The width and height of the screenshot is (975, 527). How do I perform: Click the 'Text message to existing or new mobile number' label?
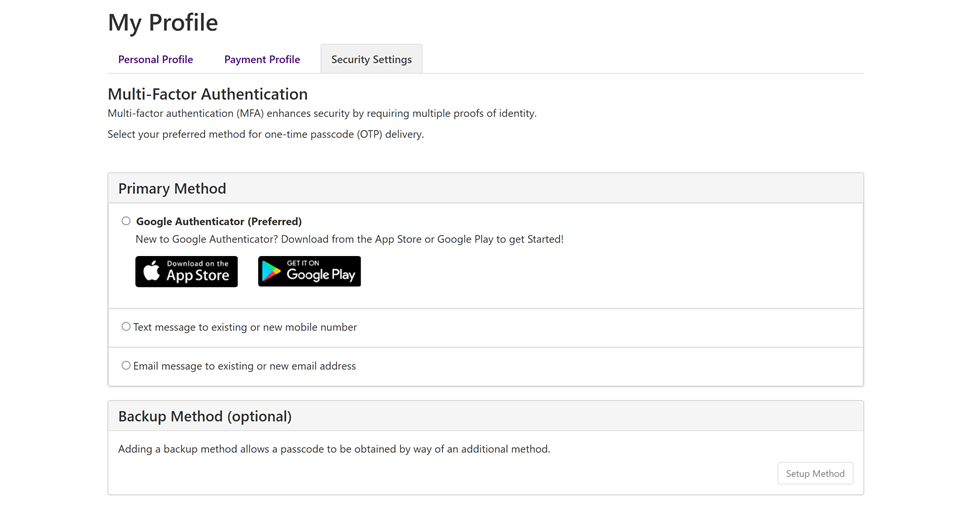coord(245,327)
